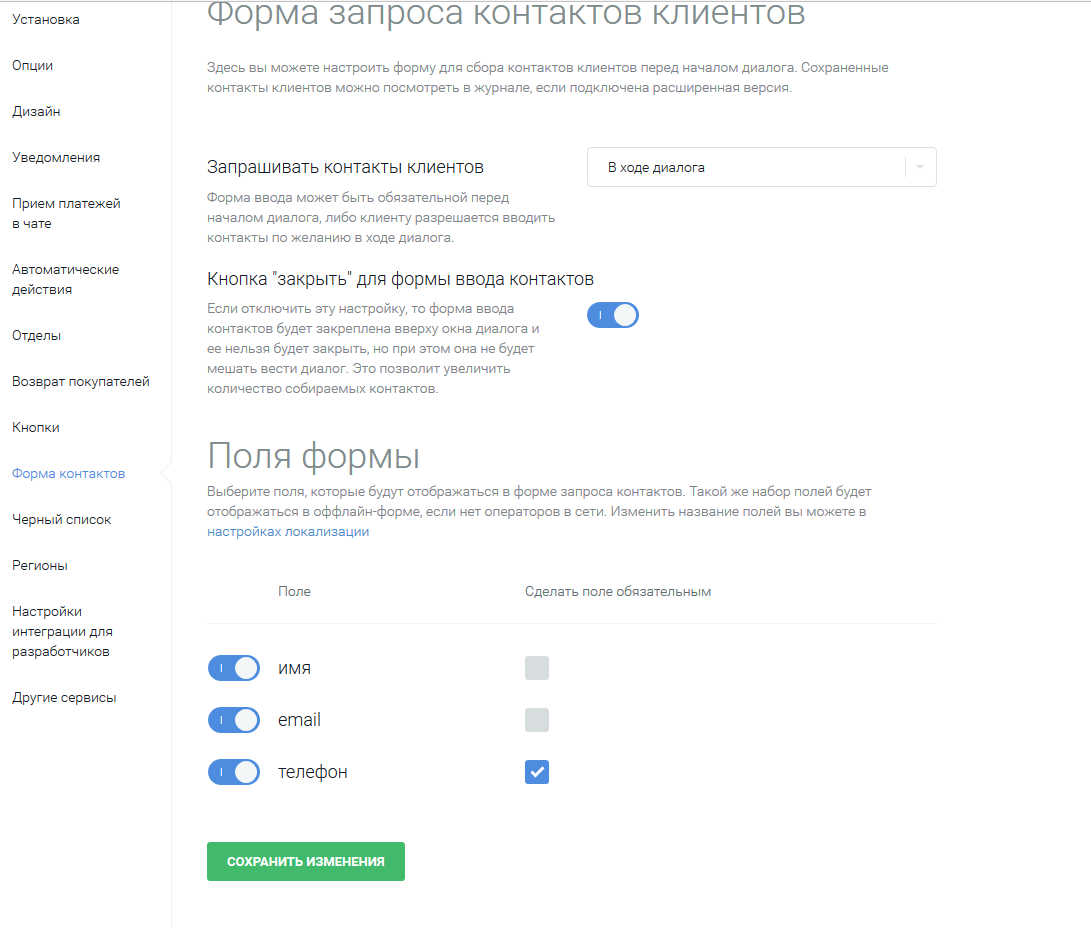Image resolution: width=1091 pixels, height=928 pixels.
Task: Select "Автоматические действия" menu item
Action: tap(65, 279)
